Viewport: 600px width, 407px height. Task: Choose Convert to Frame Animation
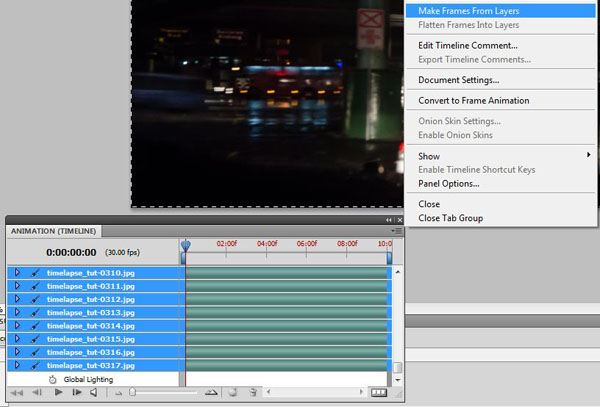(x=501, y=101)
